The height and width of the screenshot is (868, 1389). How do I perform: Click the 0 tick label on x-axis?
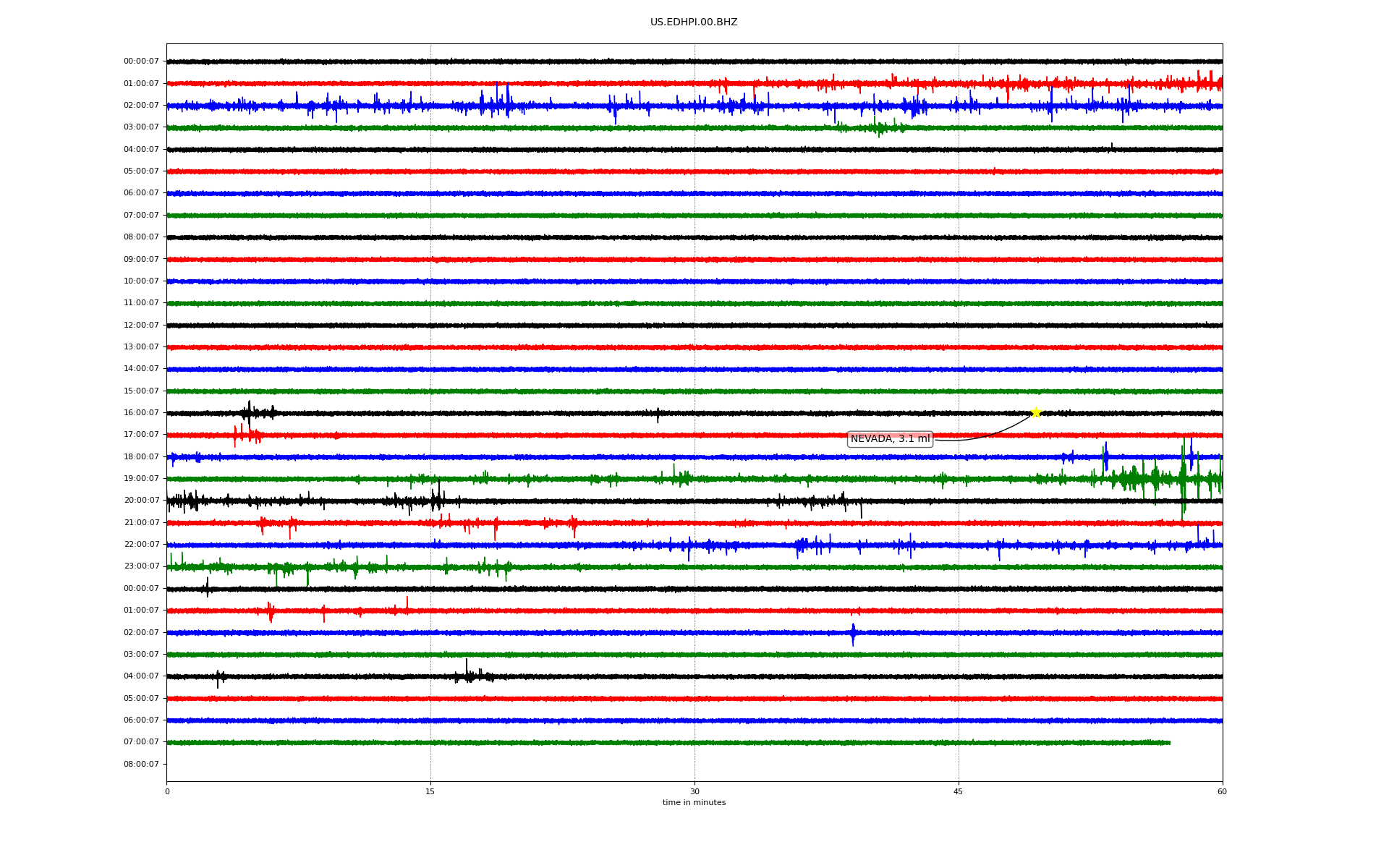[x=167, y=791]
